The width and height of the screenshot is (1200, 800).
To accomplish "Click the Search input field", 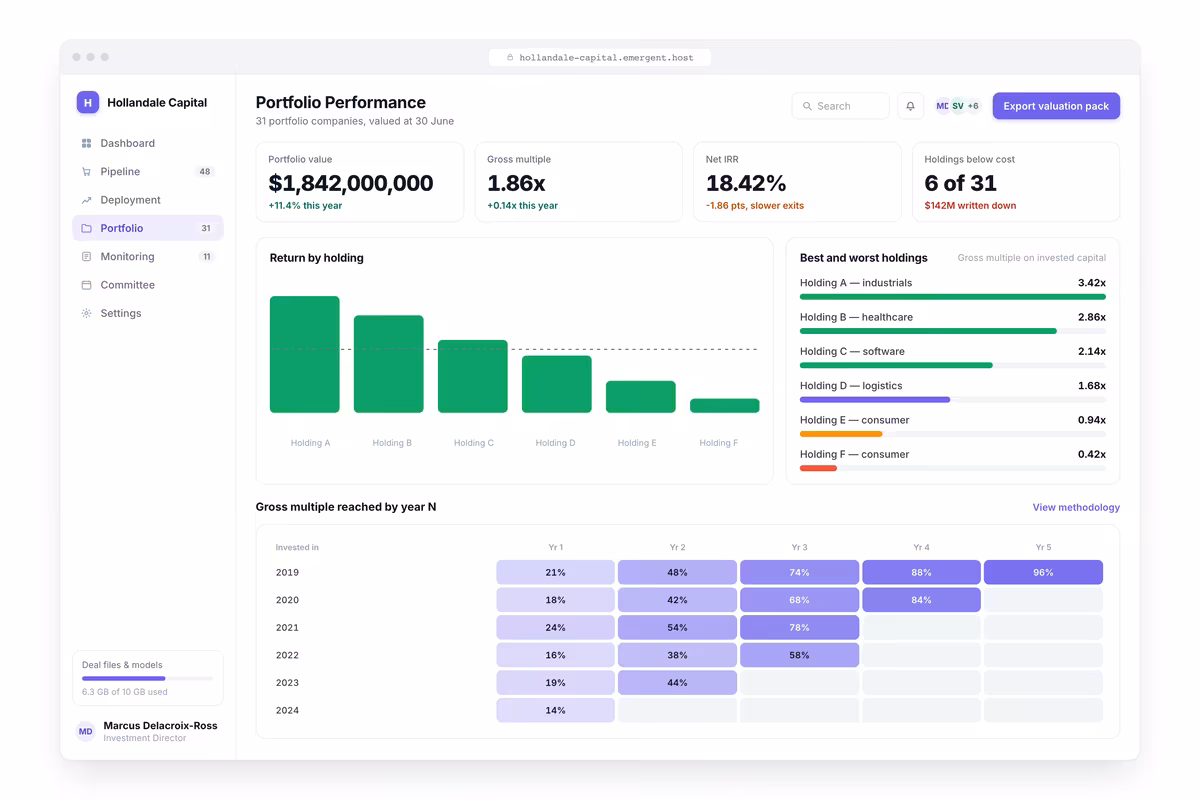I will pyautogui.click(x=840, y=106).
